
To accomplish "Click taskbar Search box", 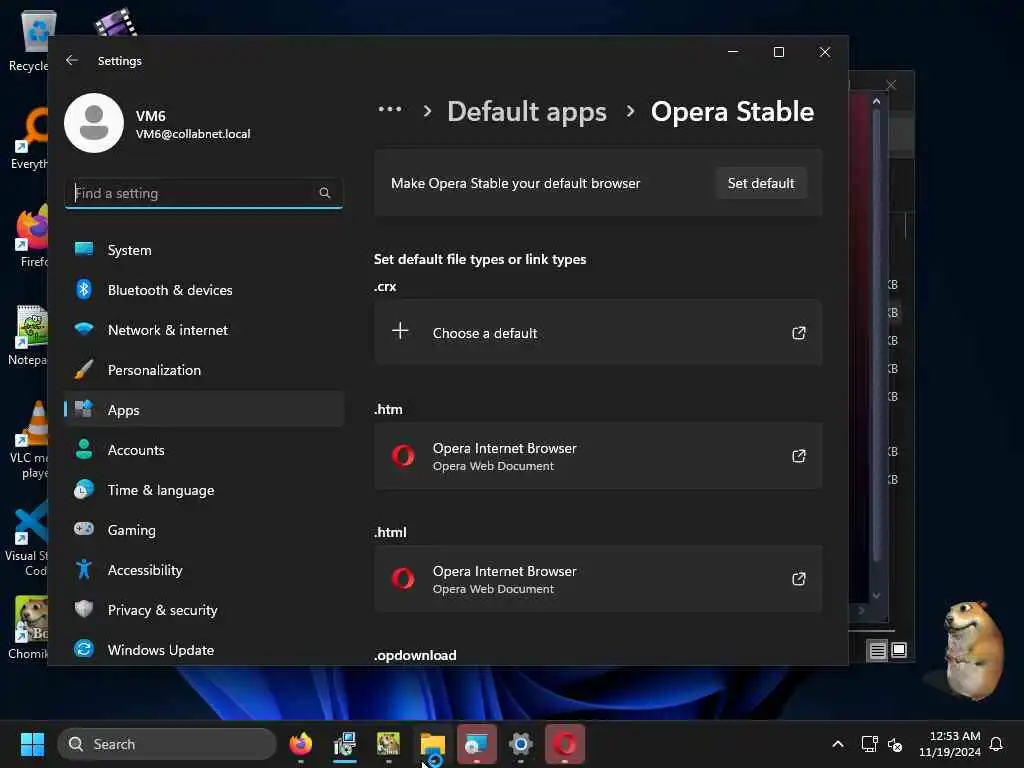I will [x=167, y=744].
